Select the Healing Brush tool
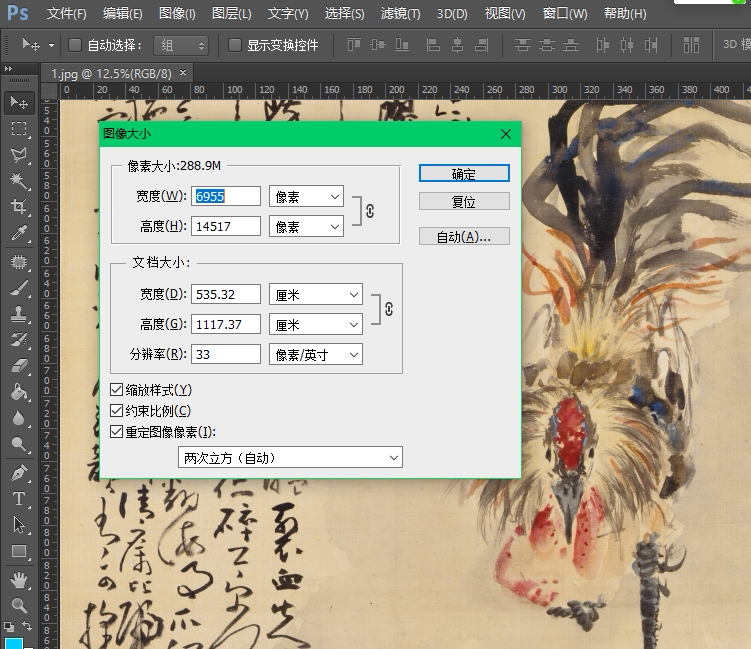 pyautogui.click(x=19, y=262)
